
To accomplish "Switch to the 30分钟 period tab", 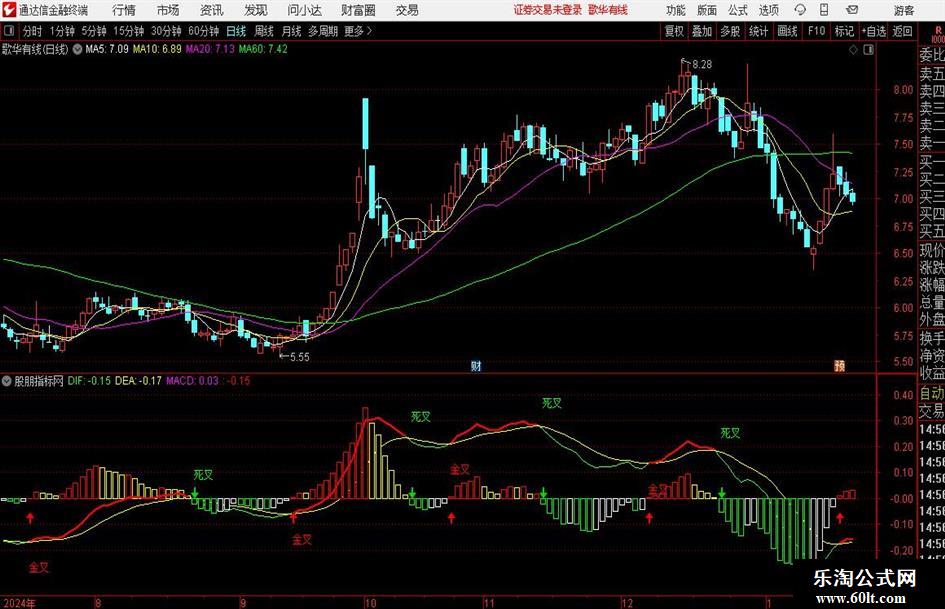I will point(166,31).
